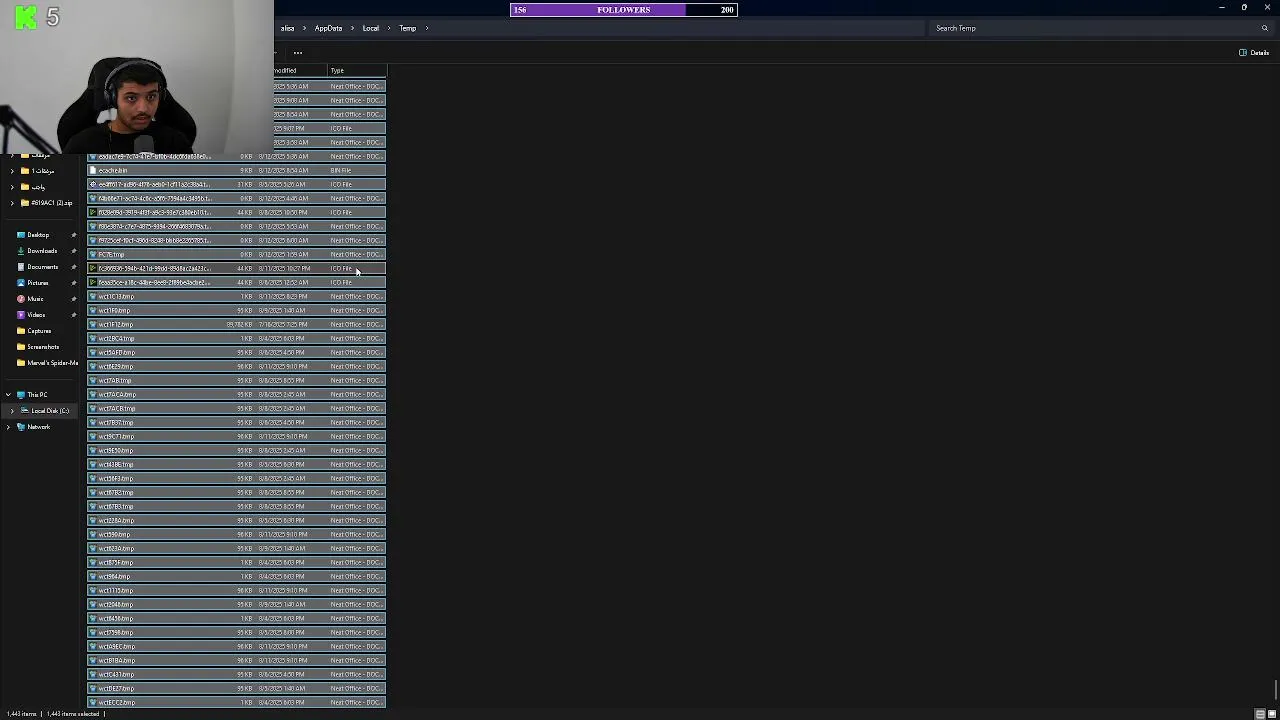This screenshot has width=1280, height=720.
Task: Open the Marvel's Spider-Man folder in sidebar
Action: pyautogui.click(x=52, y=363)
